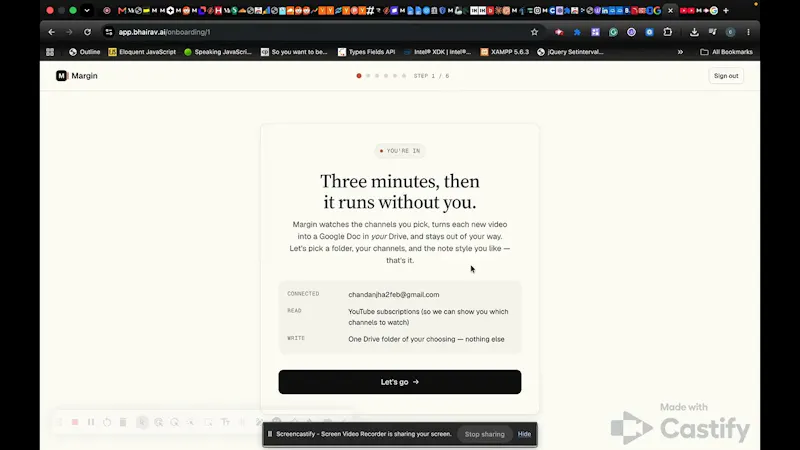Viewport: 800px width, 450px height.
Task: Click the Margin logo
Action: pos(77,76)
